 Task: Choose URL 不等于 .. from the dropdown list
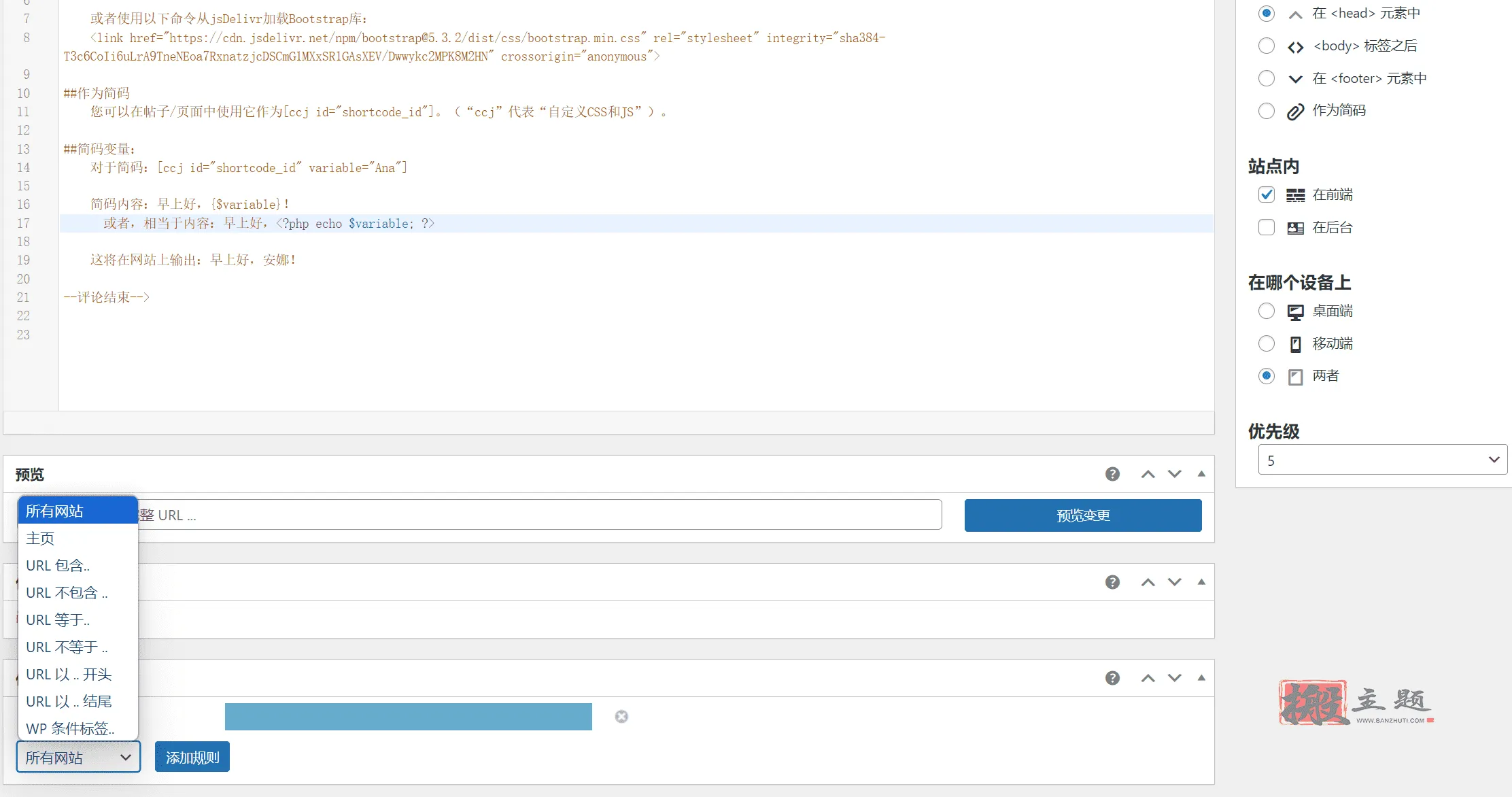78,647
